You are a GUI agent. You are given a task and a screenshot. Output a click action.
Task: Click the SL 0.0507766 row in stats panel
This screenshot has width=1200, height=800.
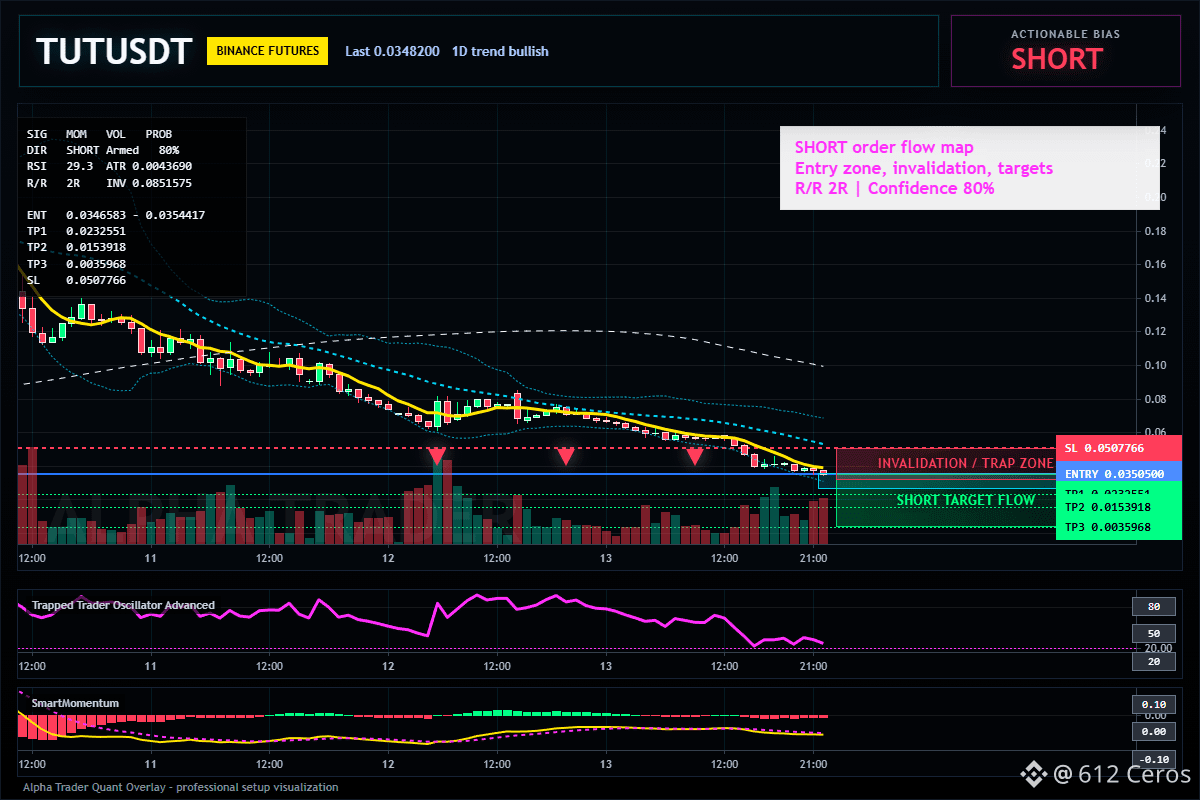pyautogui.click(x=76, y=280)
